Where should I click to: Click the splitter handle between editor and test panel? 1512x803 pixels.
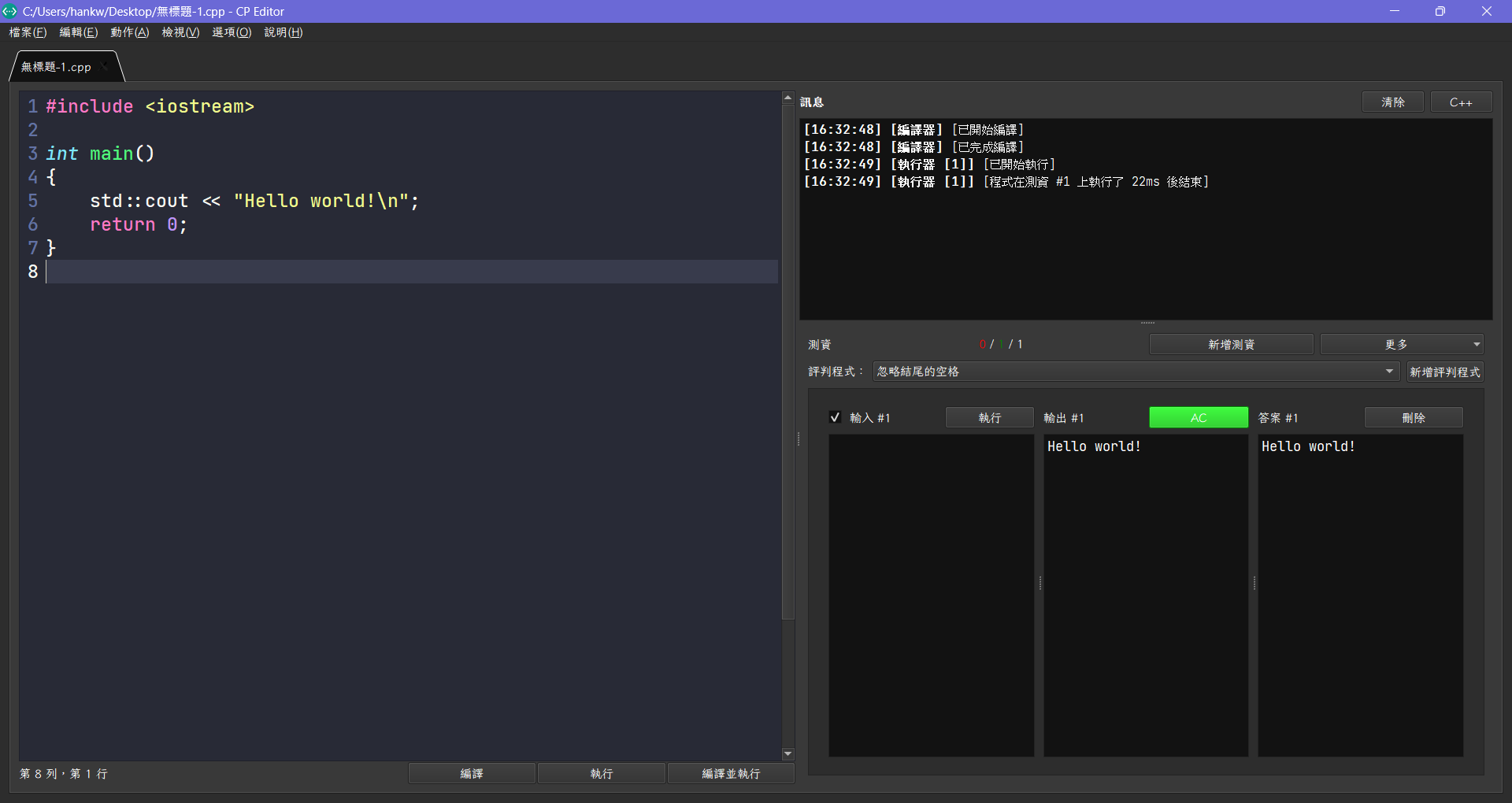coord(798,439)
